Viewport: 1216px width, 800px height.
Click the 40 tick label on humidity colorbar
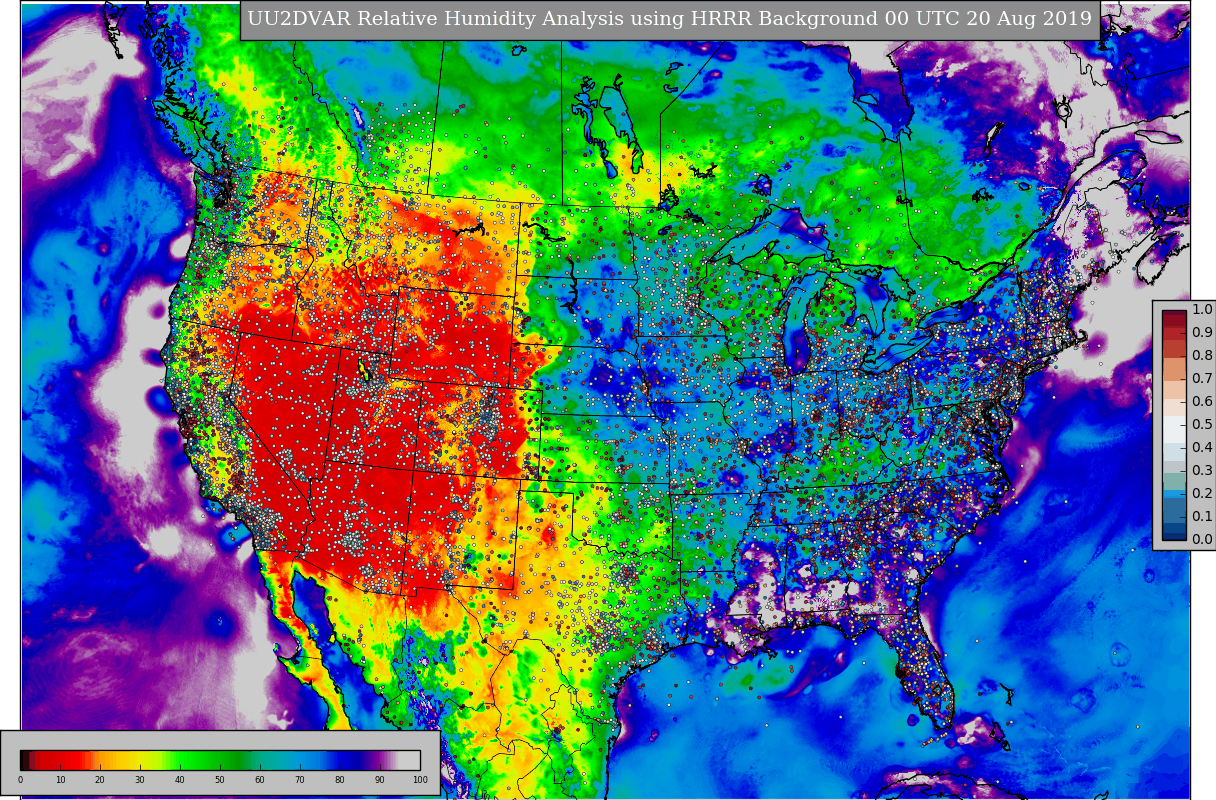pyautogui.click(x=180, y=780)
